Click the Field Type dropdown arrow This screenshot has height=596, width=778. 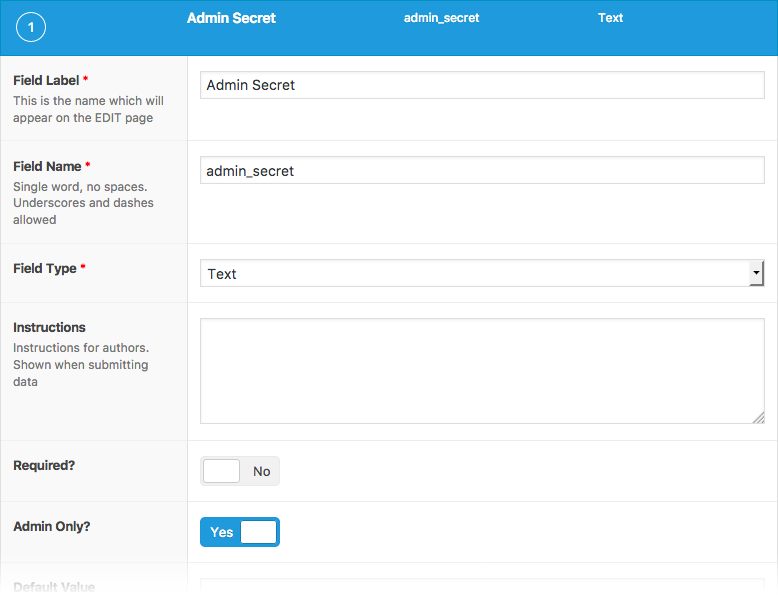click(757, 273)
